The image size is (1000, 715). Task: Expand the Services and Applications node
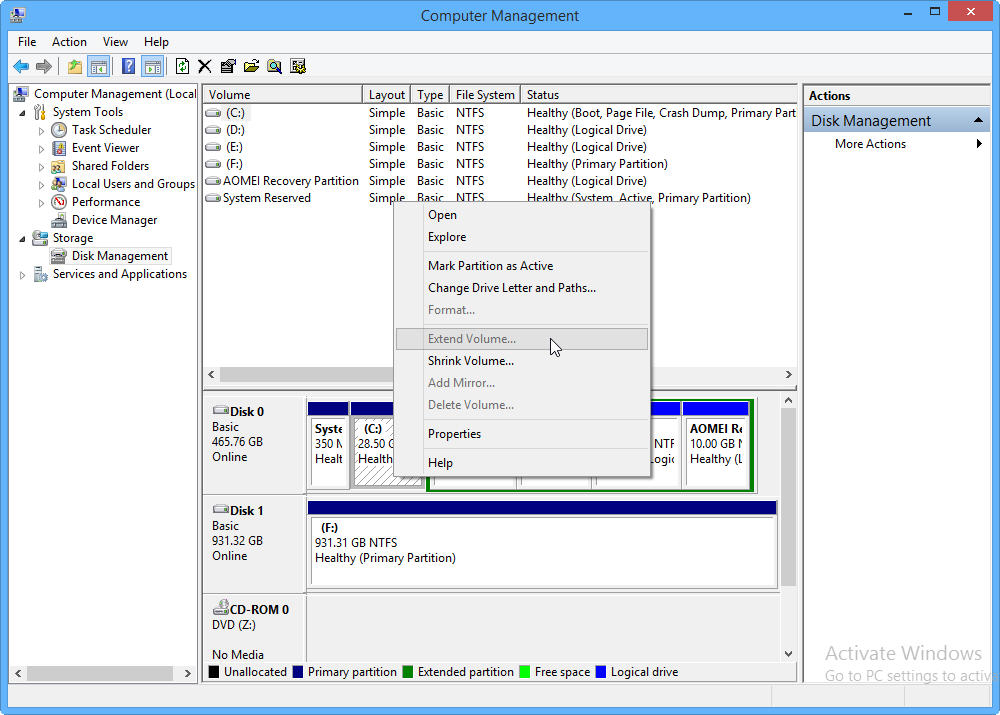click(x=23, y=275)
